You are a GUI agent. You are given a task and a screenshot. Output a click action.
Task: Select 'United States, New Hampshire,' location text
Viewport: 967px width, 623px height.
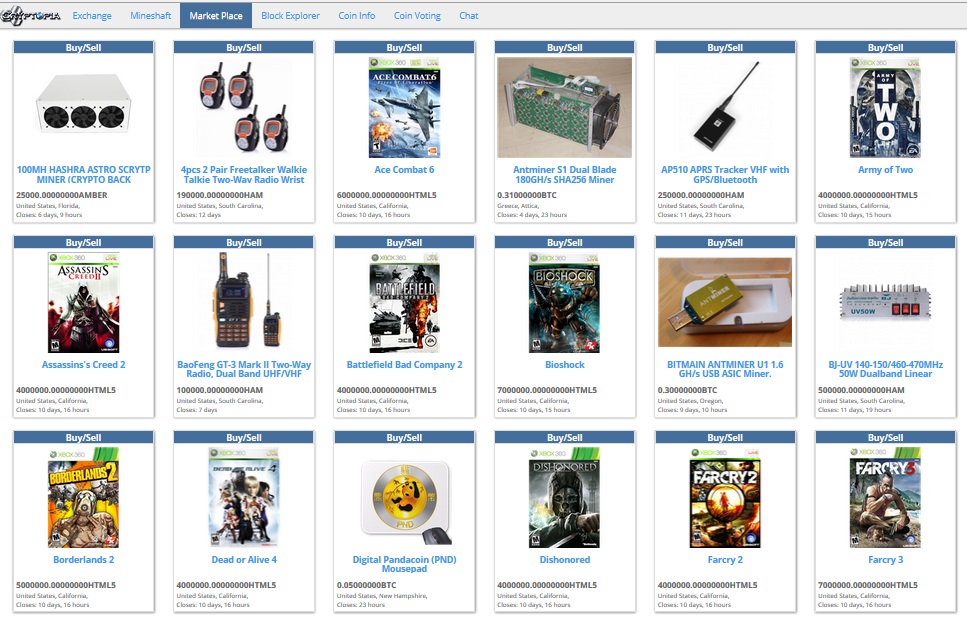point(382,596)
